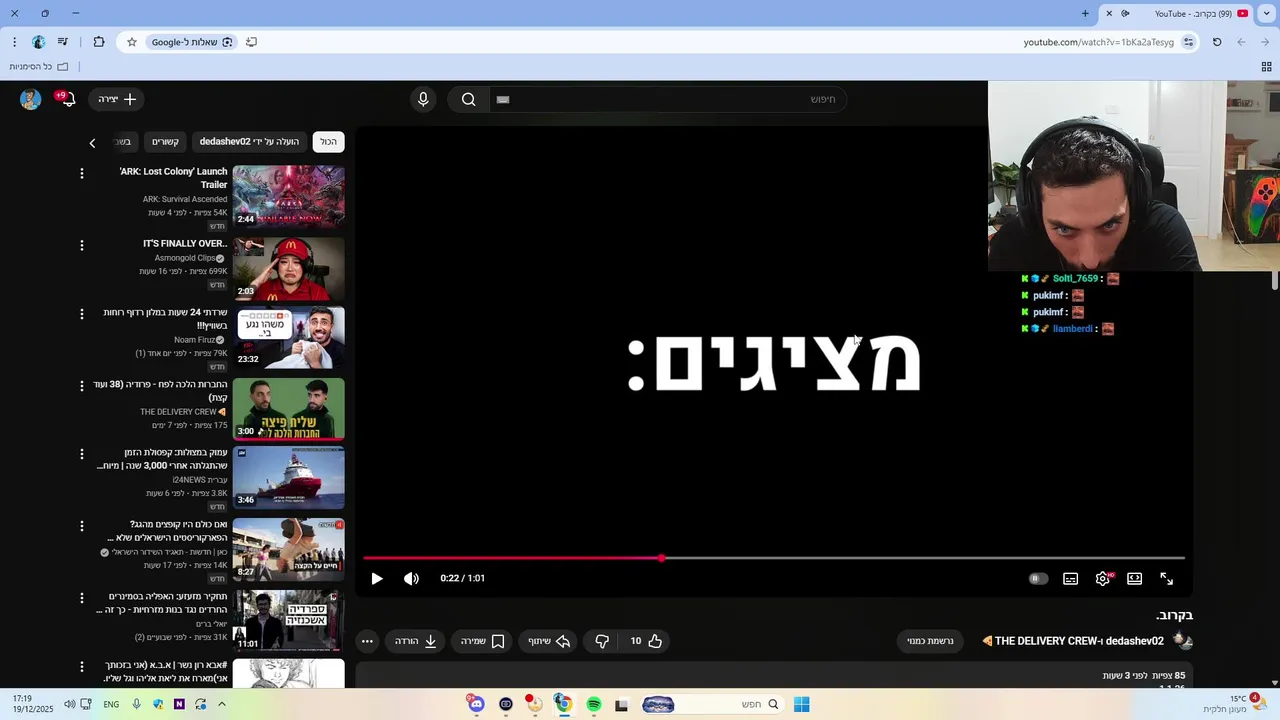Download video with the הורדה button

pyautogui.click(x=416, y=641)
